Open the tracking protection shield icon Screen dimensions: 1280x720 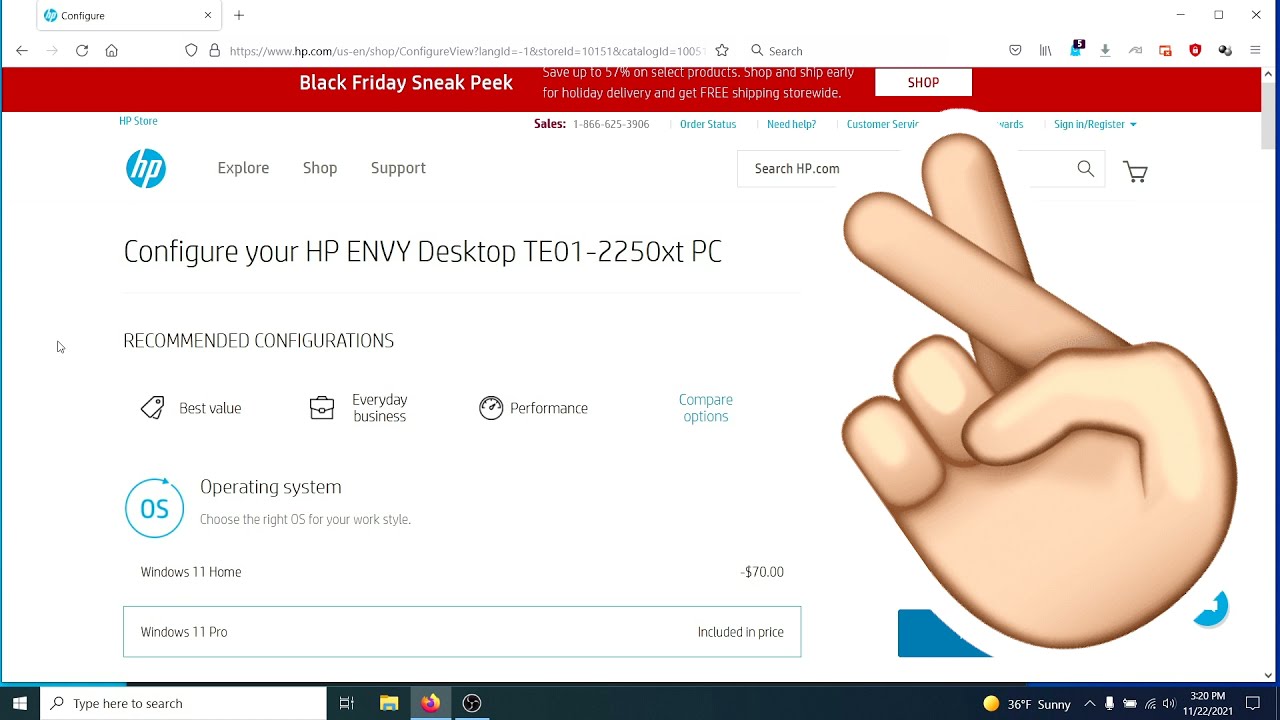[191, 50]
